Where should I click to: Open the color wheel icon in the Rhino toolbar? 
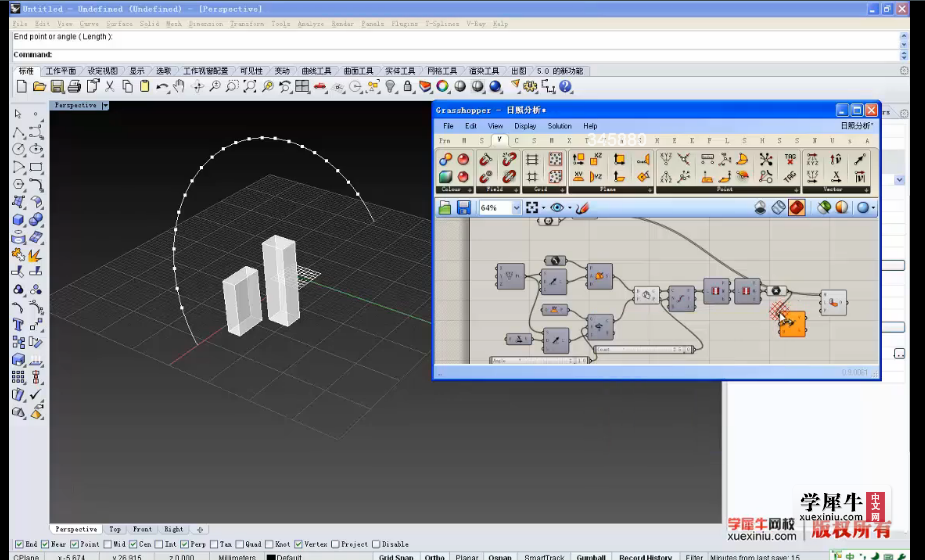tap(442, 87)
